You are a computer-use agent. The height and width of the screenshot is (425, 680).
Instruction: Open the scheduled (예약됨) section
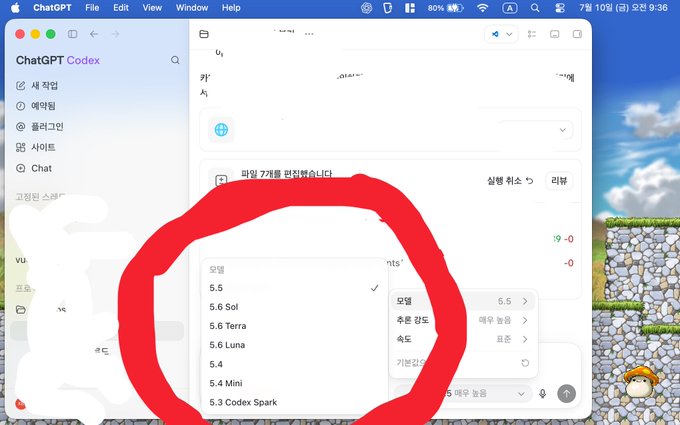36,106
